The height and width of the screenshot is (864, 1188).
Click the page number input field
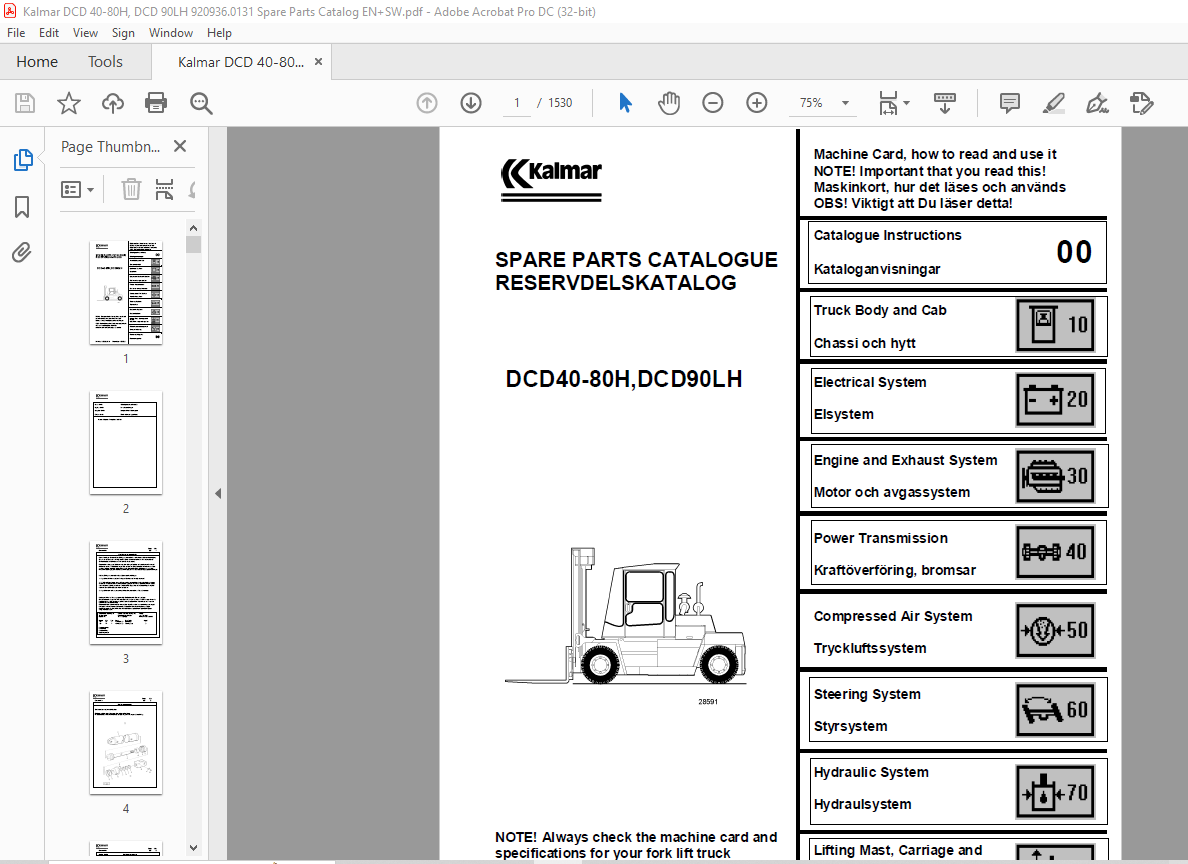[517, 103]
